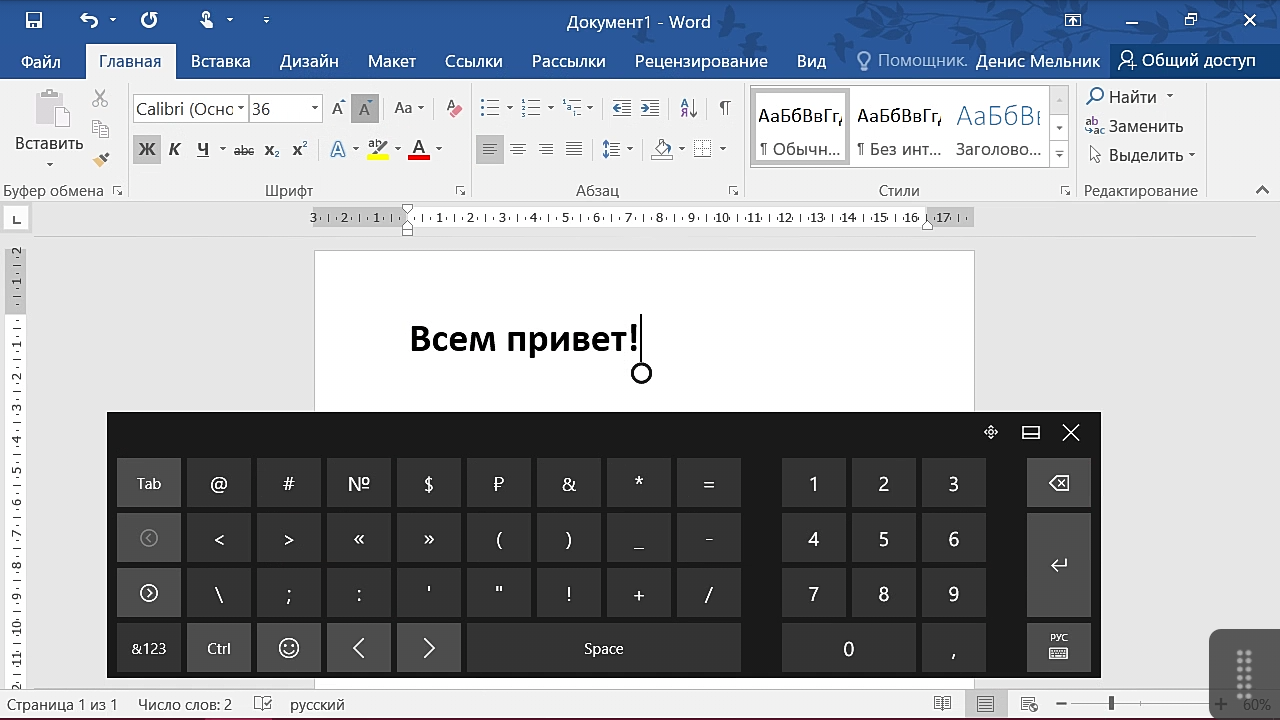Open the Calibri font name dropdown
The width and height of the screenshot is (1280, 720).
[x=241, y=109]
